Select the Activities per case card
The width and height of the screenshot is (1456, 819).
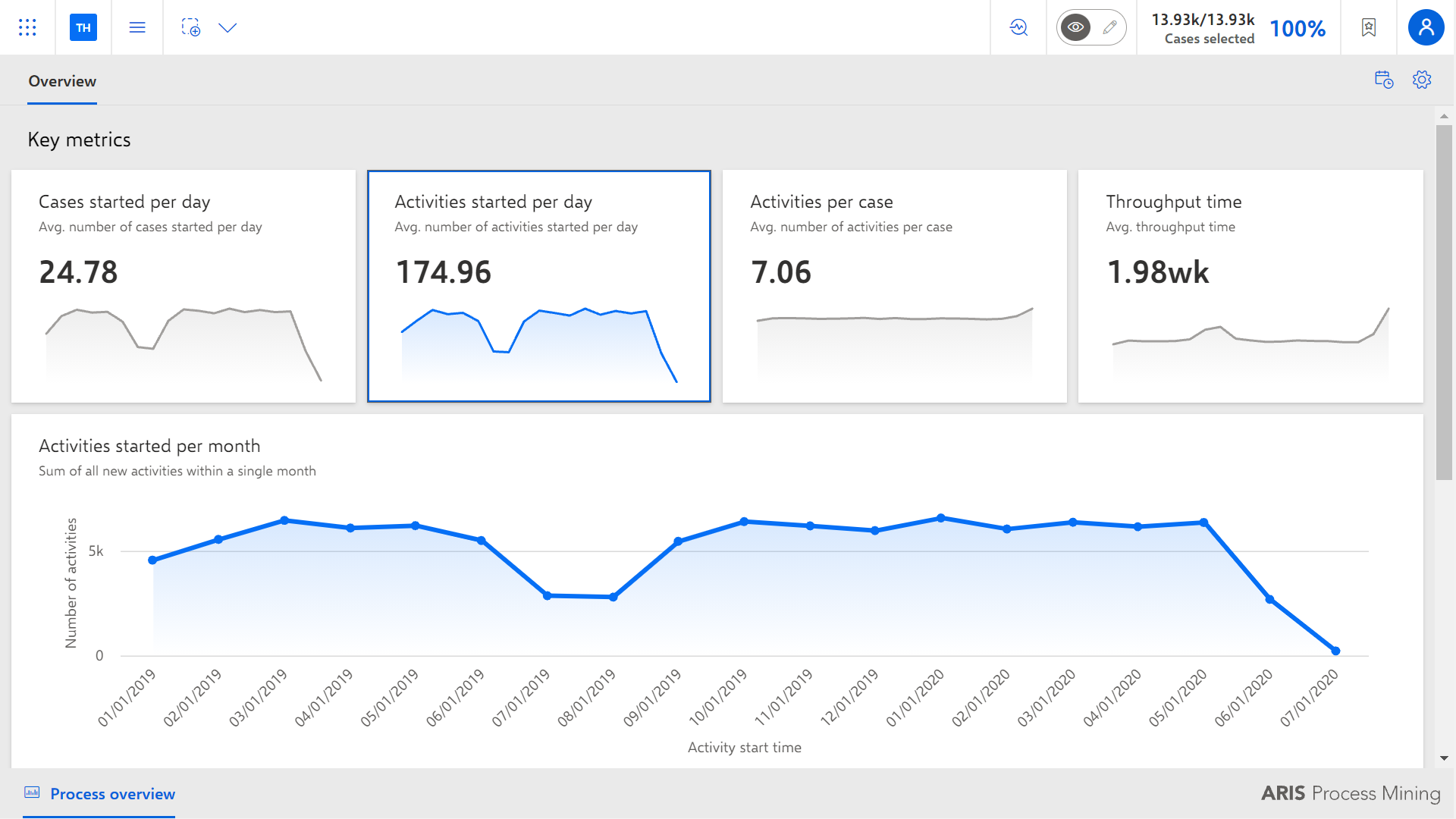[895, 286]
